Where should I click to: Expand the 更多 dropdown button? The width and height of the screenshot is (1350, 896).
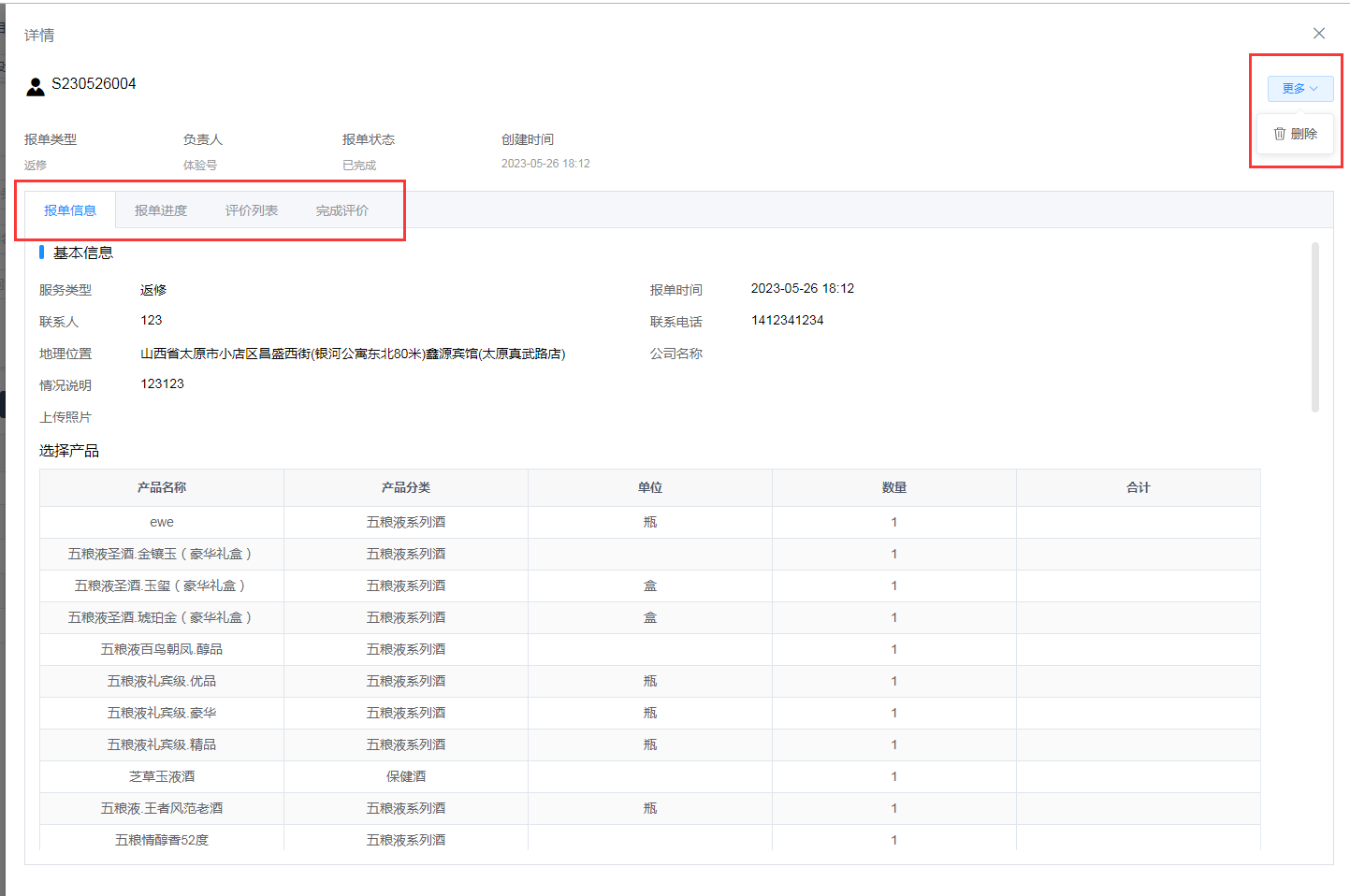[x=1299, y=89]
